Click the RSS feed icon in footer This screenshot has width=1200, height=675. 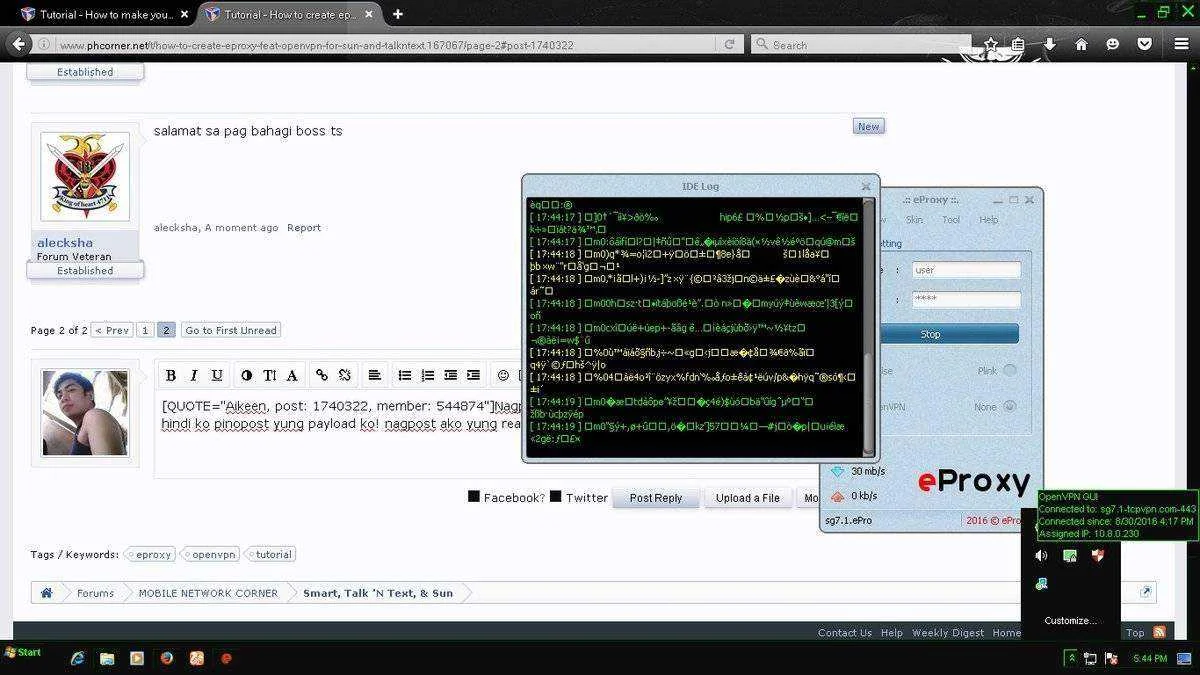(x=1159, y=632)
